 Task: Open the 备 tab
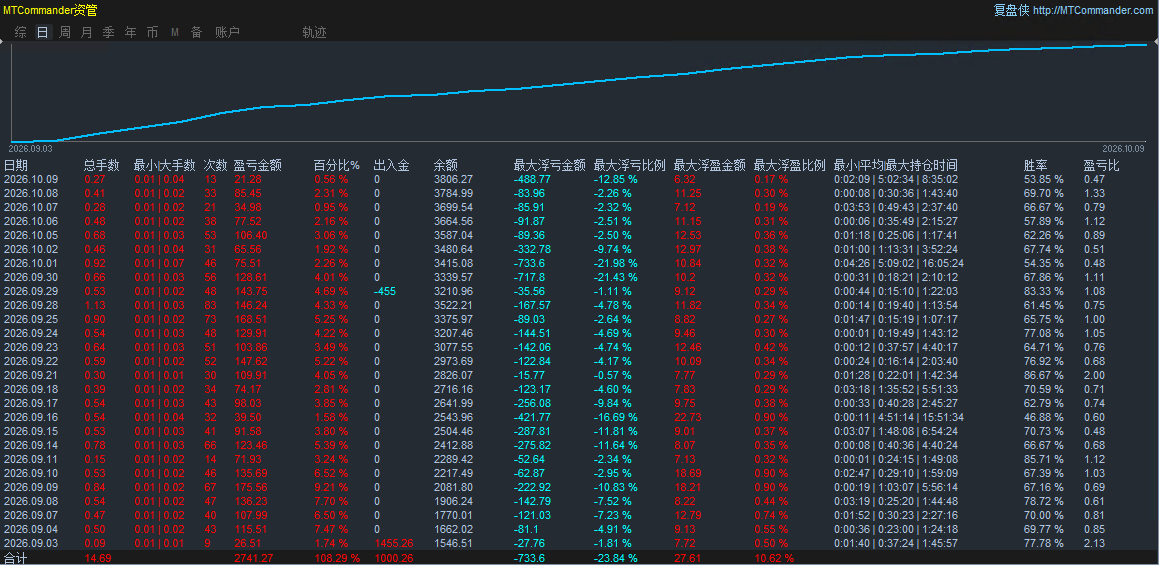[x=197, y=32]
